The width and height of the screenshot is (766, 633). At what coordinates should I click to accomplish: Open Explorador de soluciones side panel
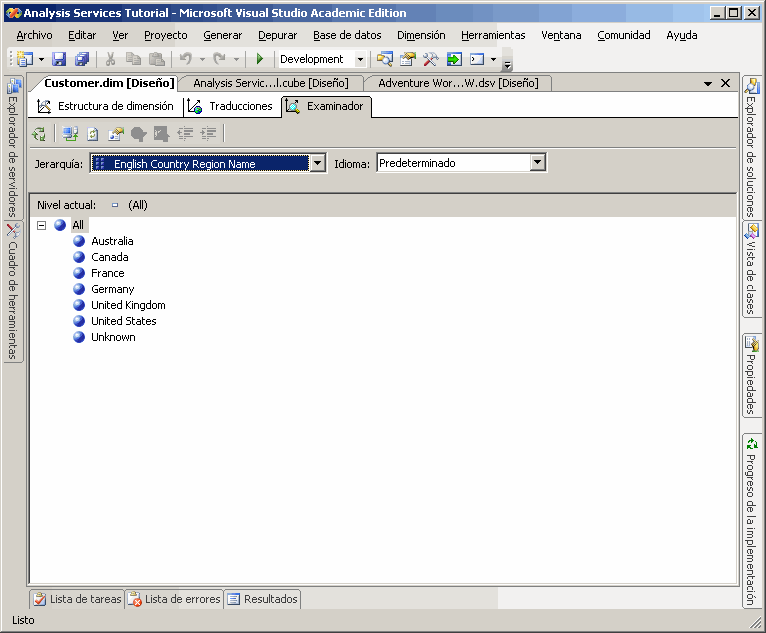[x=751, y=147]
